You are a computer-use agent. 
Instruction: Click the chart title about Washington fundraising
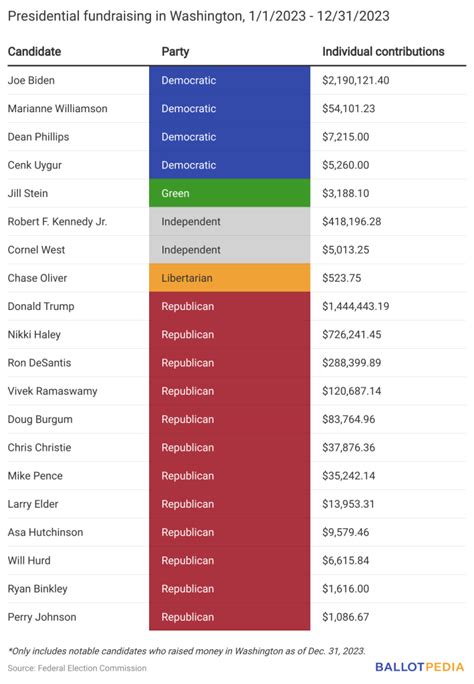198,16
